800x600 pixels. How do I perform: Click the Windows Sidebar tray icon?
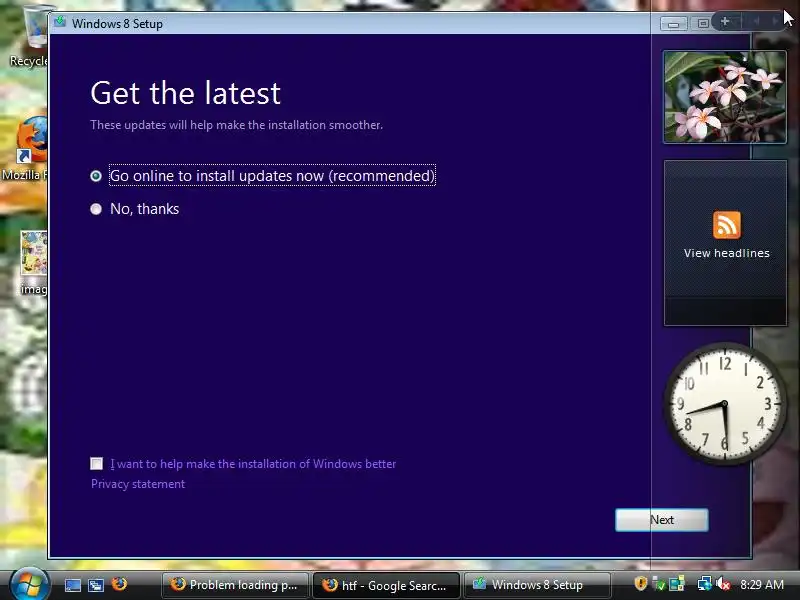677,584
